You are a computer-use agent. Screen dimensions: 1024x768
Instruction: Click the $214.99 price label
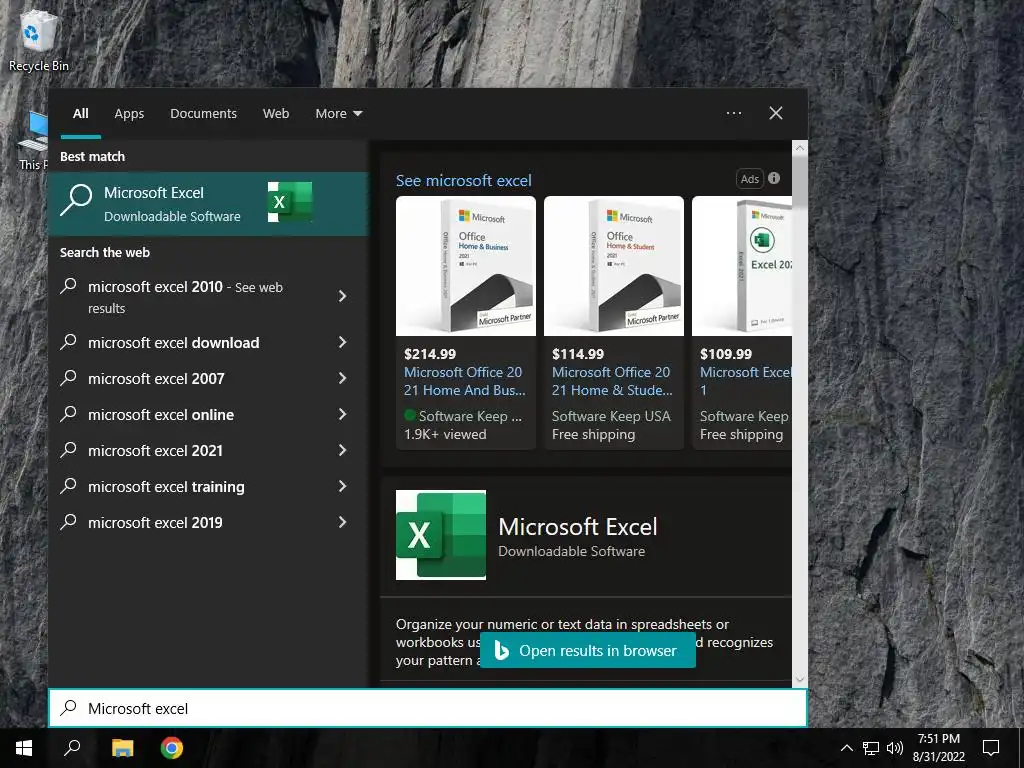tap(430, 354)
